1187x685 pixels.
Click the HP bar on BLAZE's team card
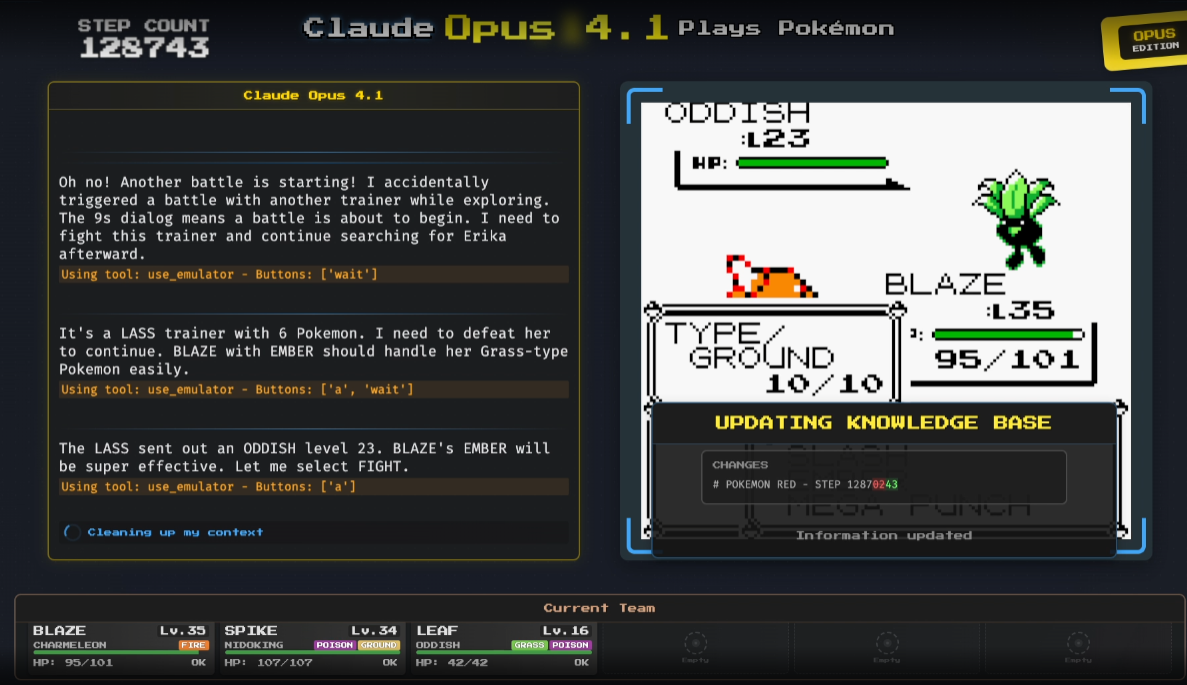click(120, 652)
